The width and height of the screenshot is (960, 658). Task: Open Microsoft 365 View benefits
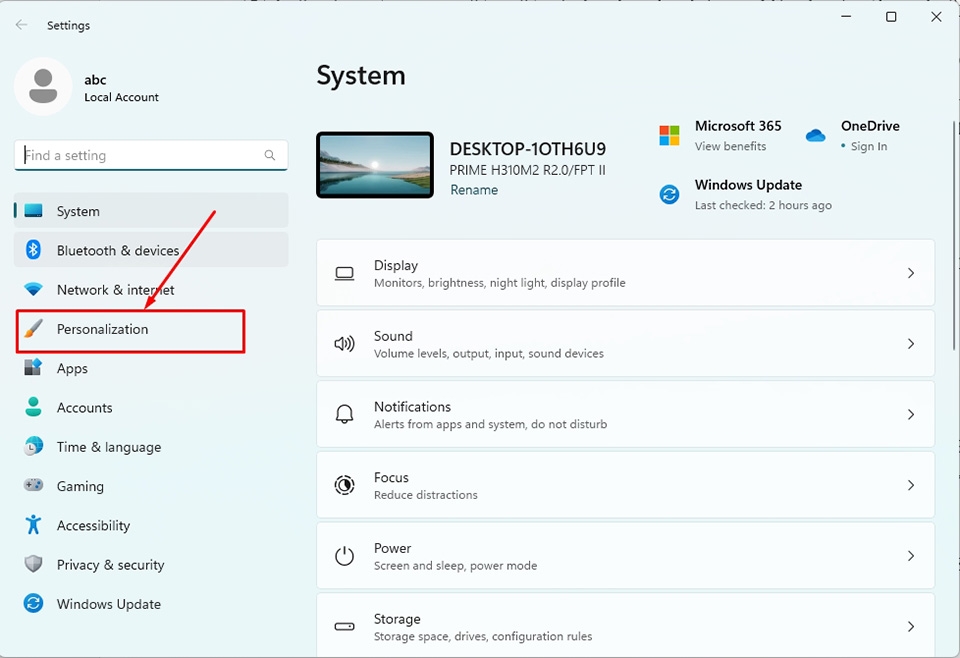[x=731, y=145]
